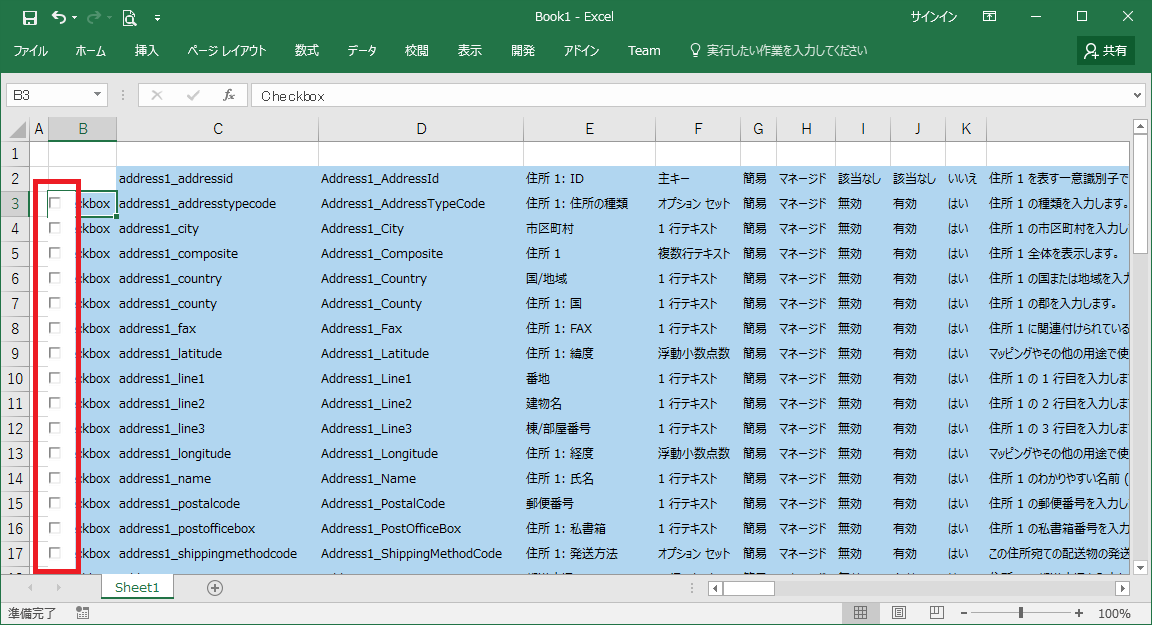
Task: Click the zoom in plus button
Action: coord(1079,613)
